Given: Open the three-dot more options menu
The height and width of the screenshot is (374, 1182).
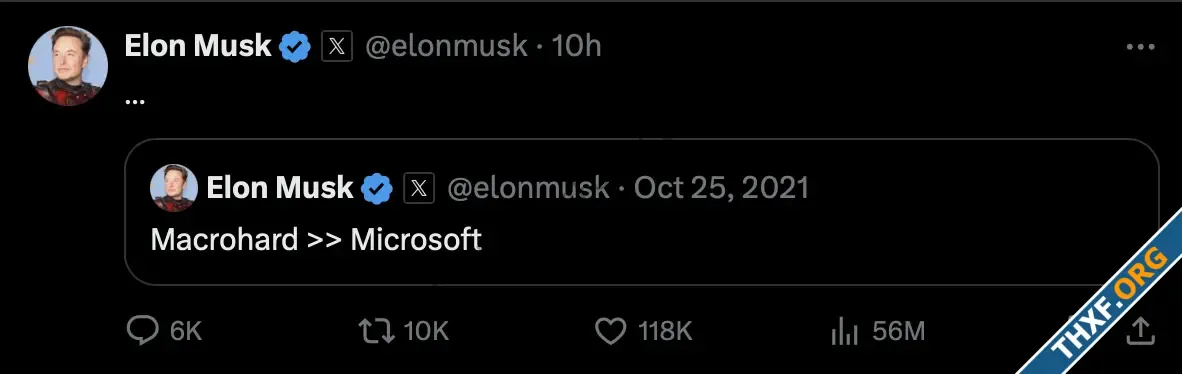Looking at the screenshot, I should pos(1140,47).
